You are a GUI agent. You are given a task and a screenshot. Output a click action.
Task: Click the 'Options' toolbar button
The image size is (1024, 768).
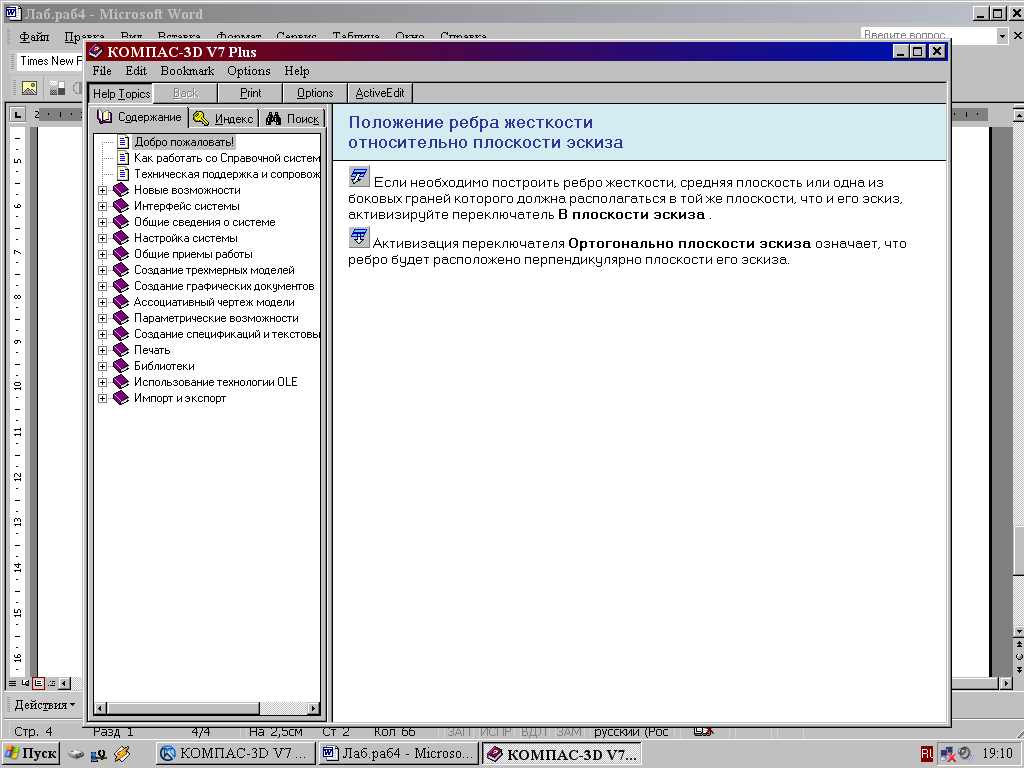pyautogui.click(x=315, y=93)
